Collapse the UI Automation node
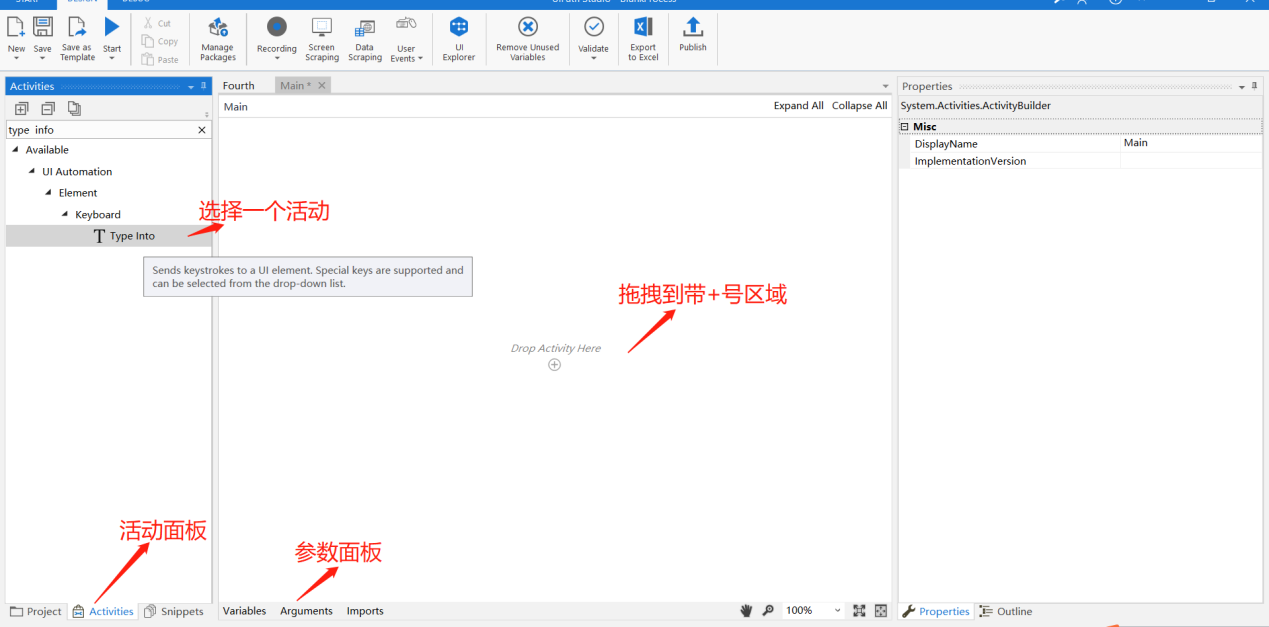Image resolution: width=1269 pixels, height=627 pixels. click(31, 171)
